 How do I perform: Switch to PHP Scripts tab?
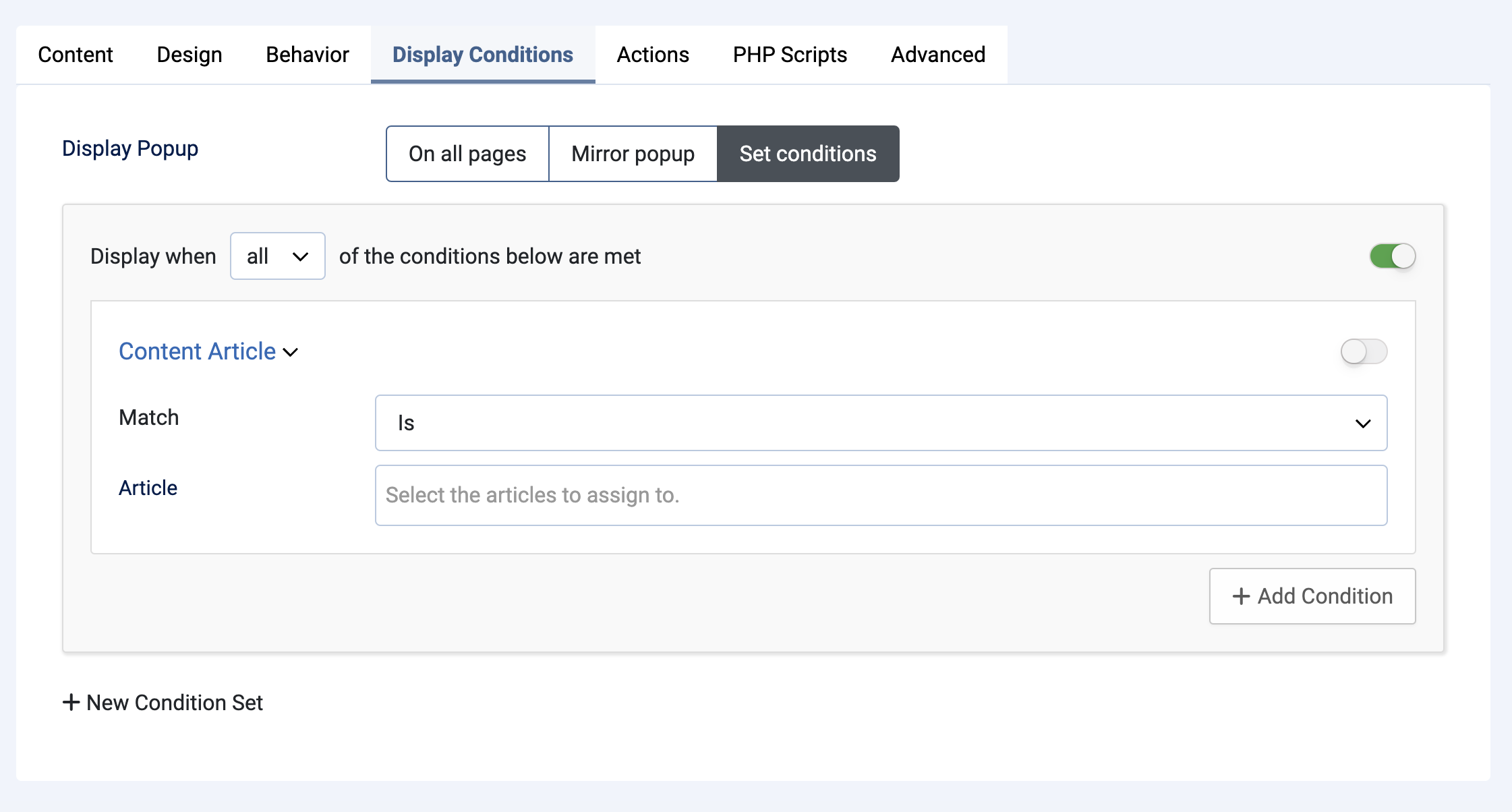(x=790, y=55)
